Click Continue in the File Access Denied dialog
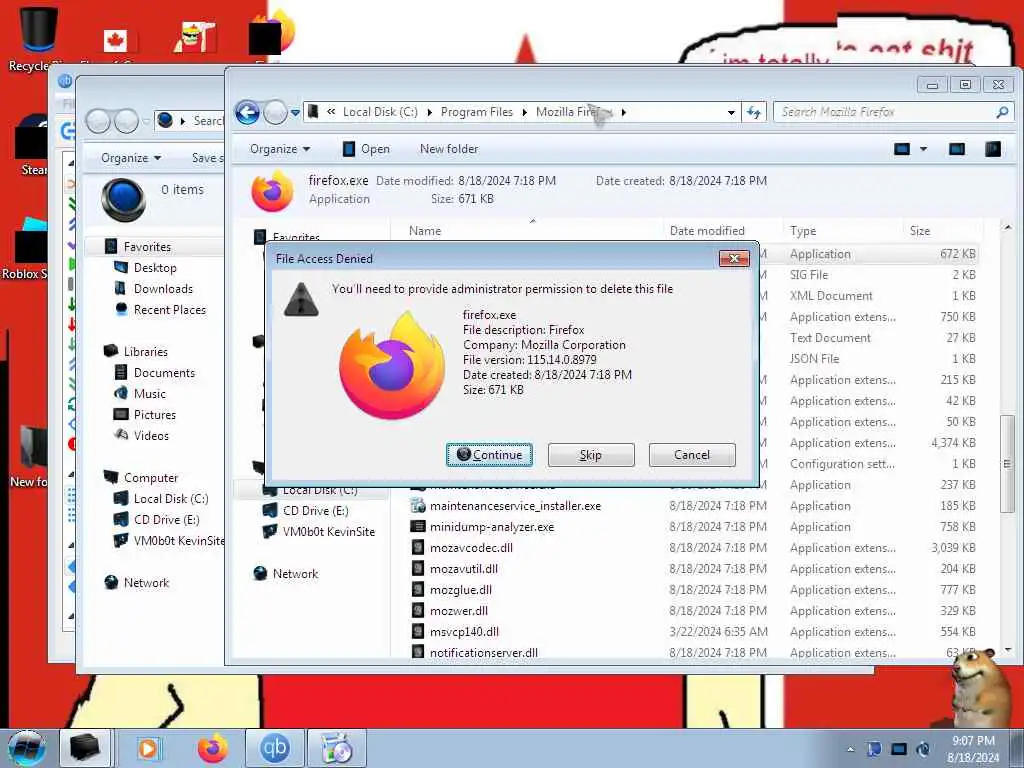 click(x=489, y=455)
